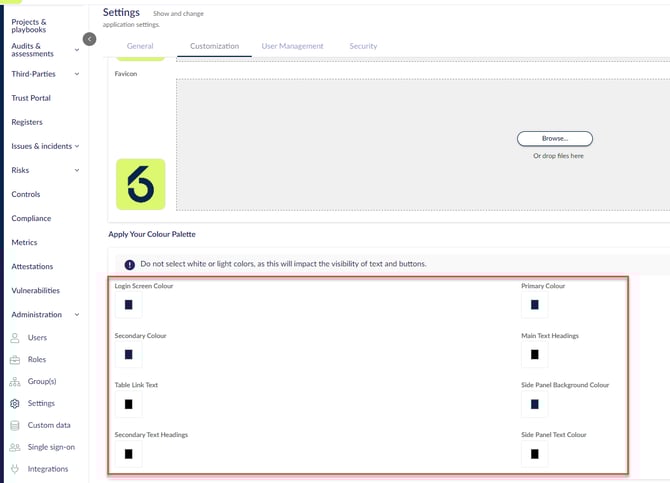Change the Primary Colour swatch
The width and height of the screenshot is (670, 483).
pyautogui.click(x=535, y=305)
